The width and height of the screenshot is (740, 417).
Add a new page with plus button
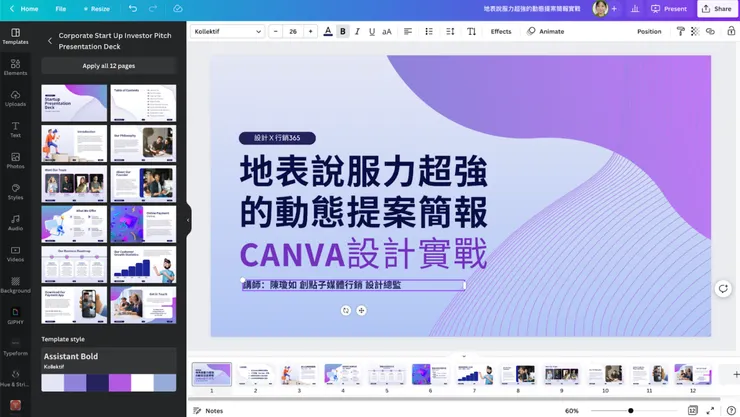point(735,375)
